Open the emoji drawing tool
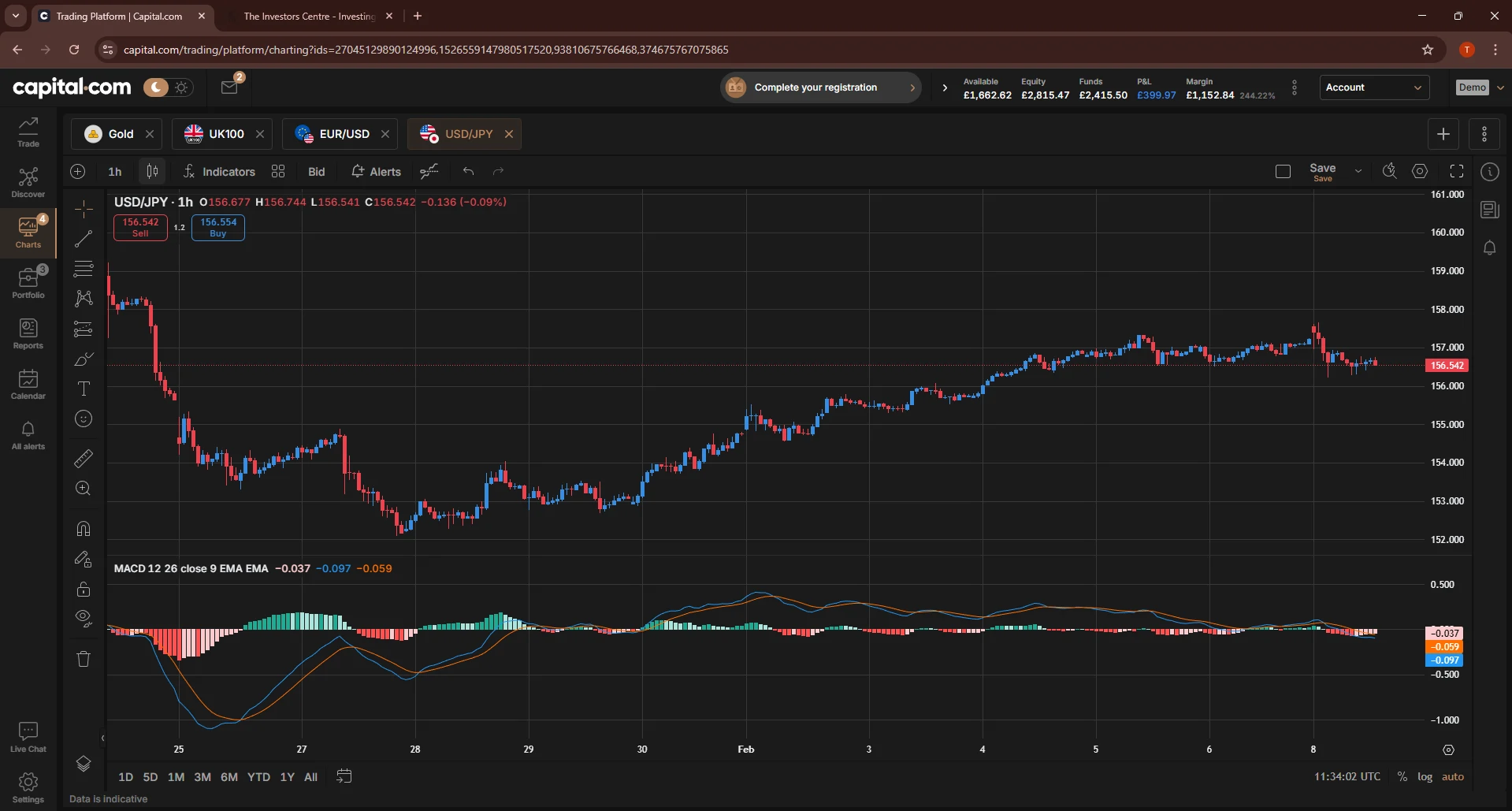The width and height of the screenshot is (1512, 811). (83, 419)
